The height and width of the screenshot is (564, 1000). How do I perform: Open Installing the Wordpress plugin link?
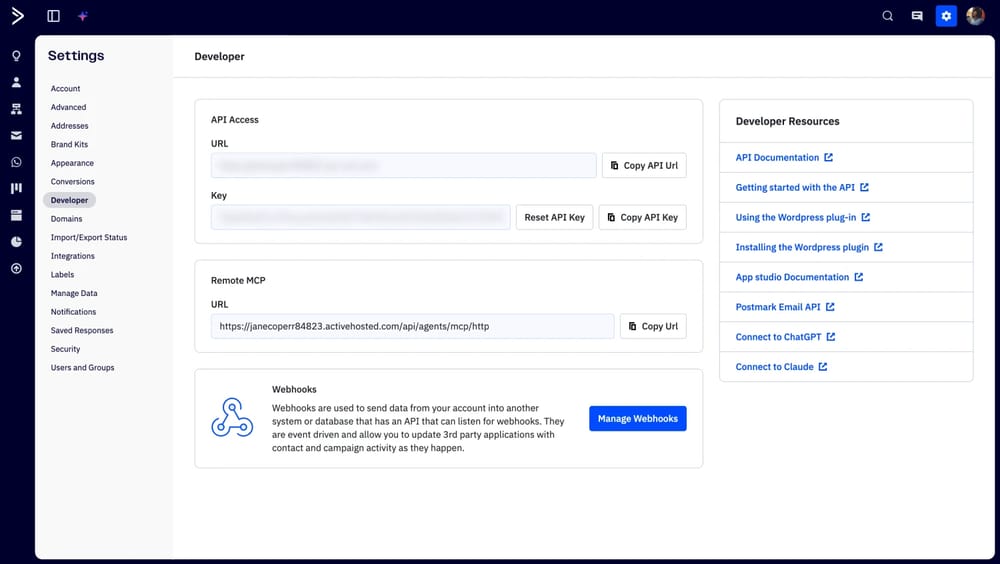[802, 248]
